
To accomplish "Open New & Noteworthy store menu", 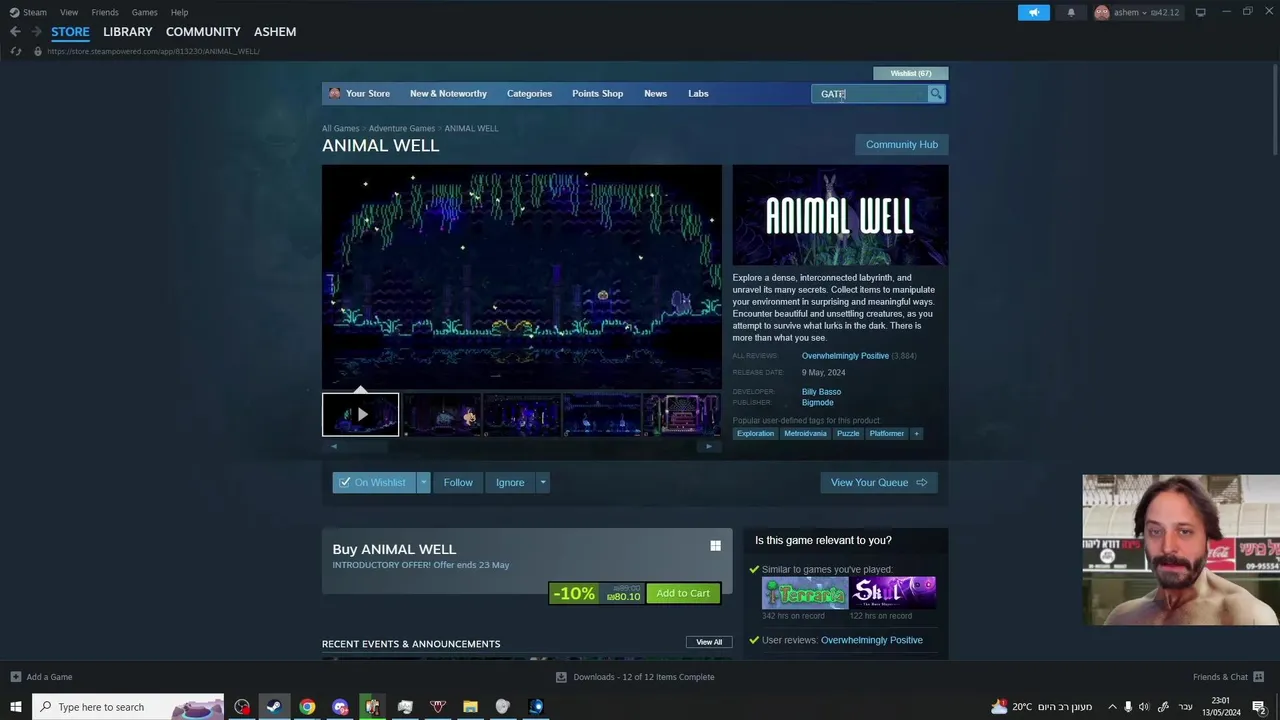I will pyautogui.click(x=448, y=93).
